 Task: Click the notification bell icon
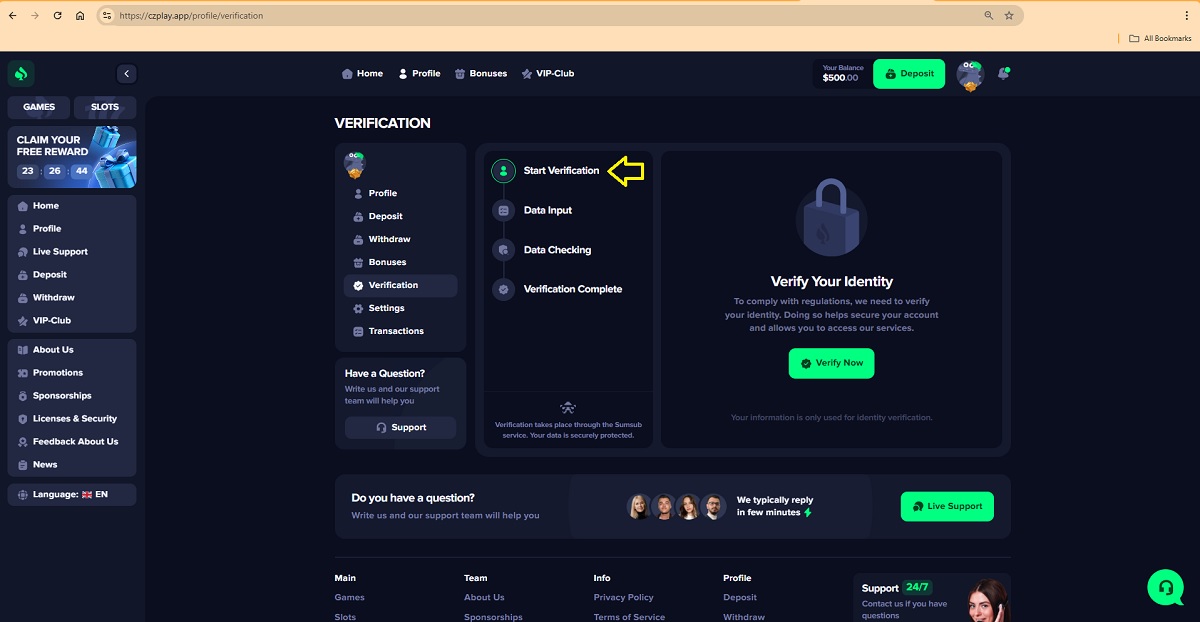coord(1003,74)
